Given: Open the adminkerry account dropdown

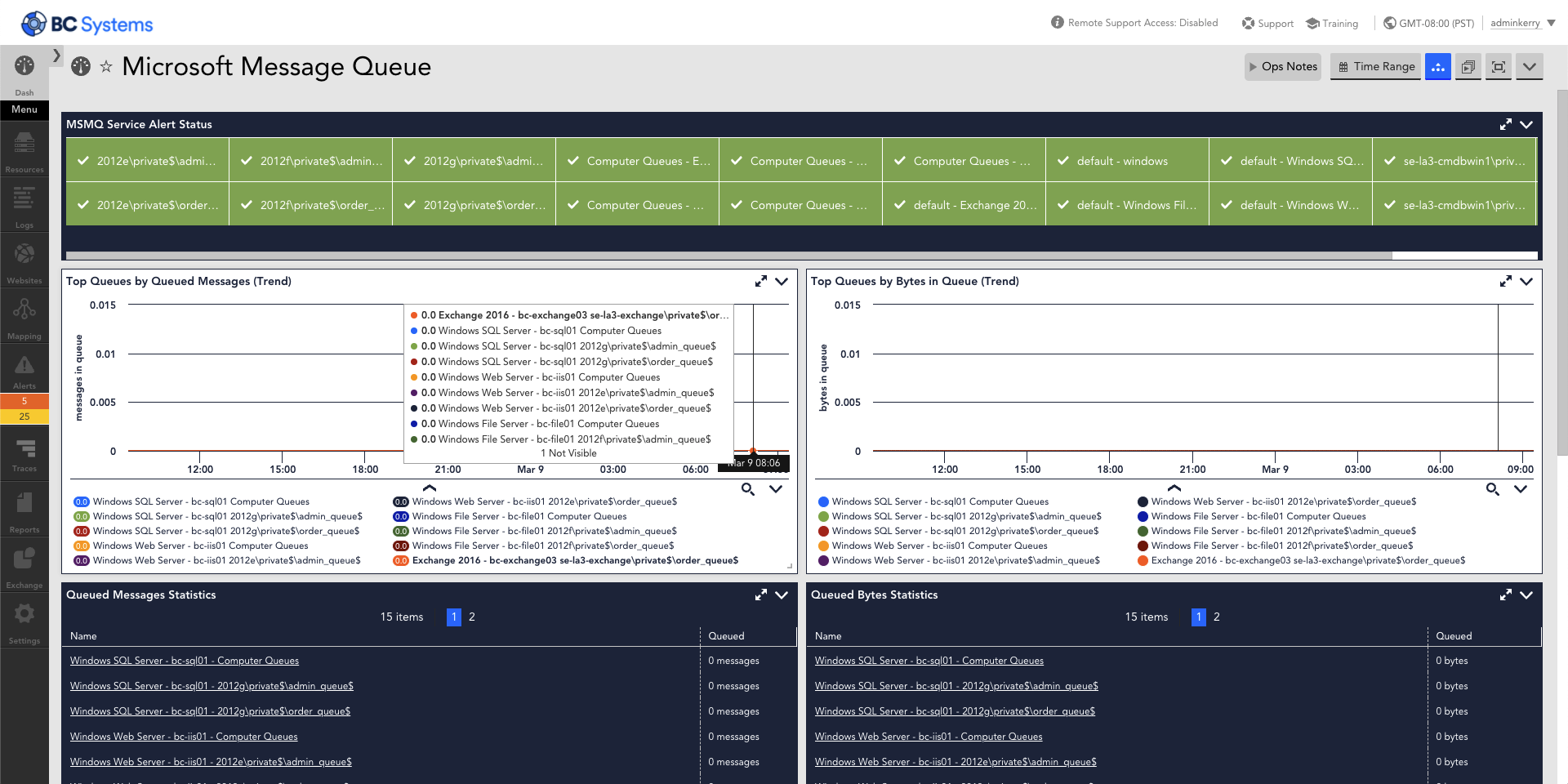Looking at the screenshot, I should tap(1515, 22).
